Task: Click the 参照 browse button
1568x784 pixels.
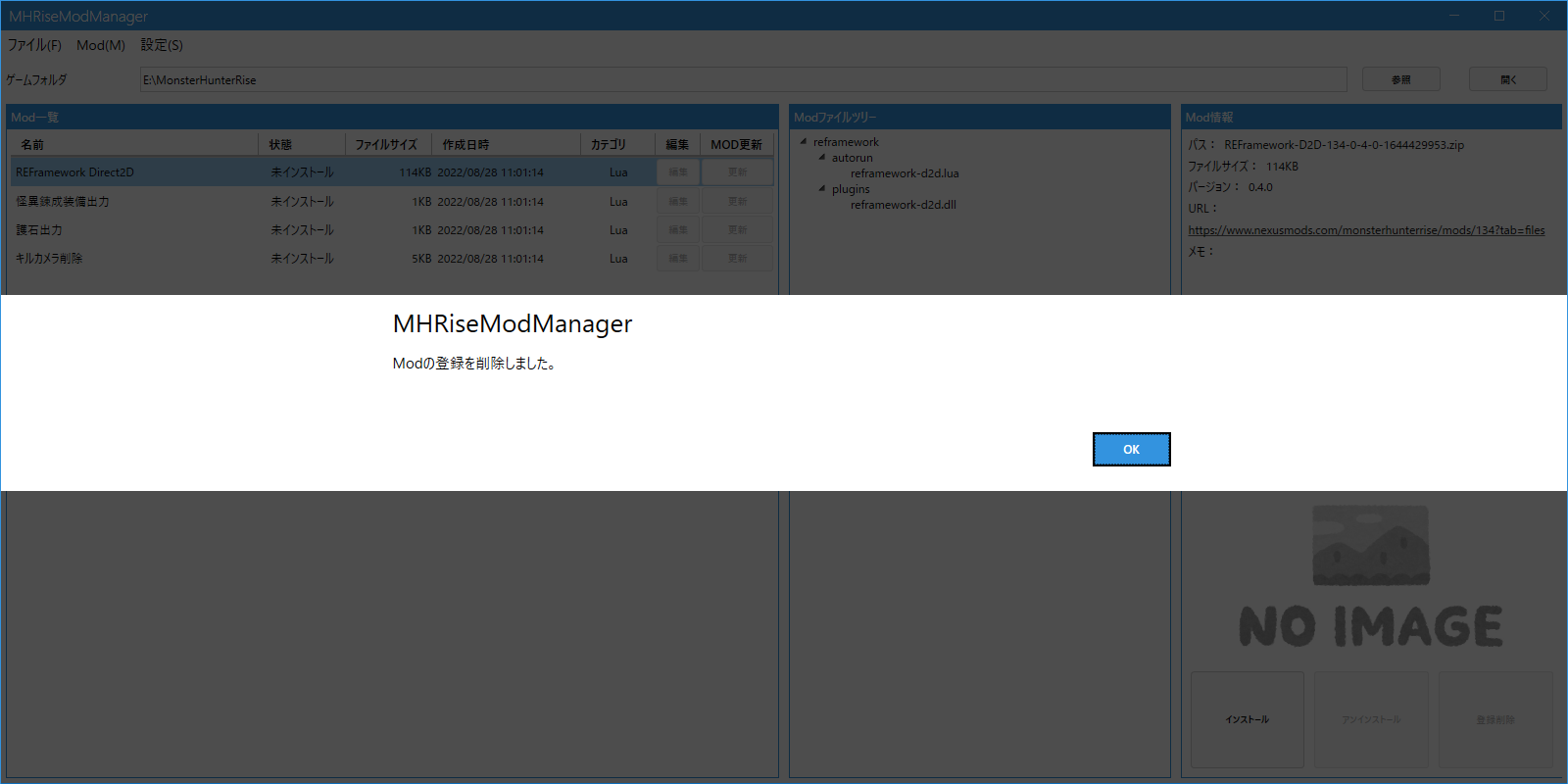Action: click(1400, 79)
